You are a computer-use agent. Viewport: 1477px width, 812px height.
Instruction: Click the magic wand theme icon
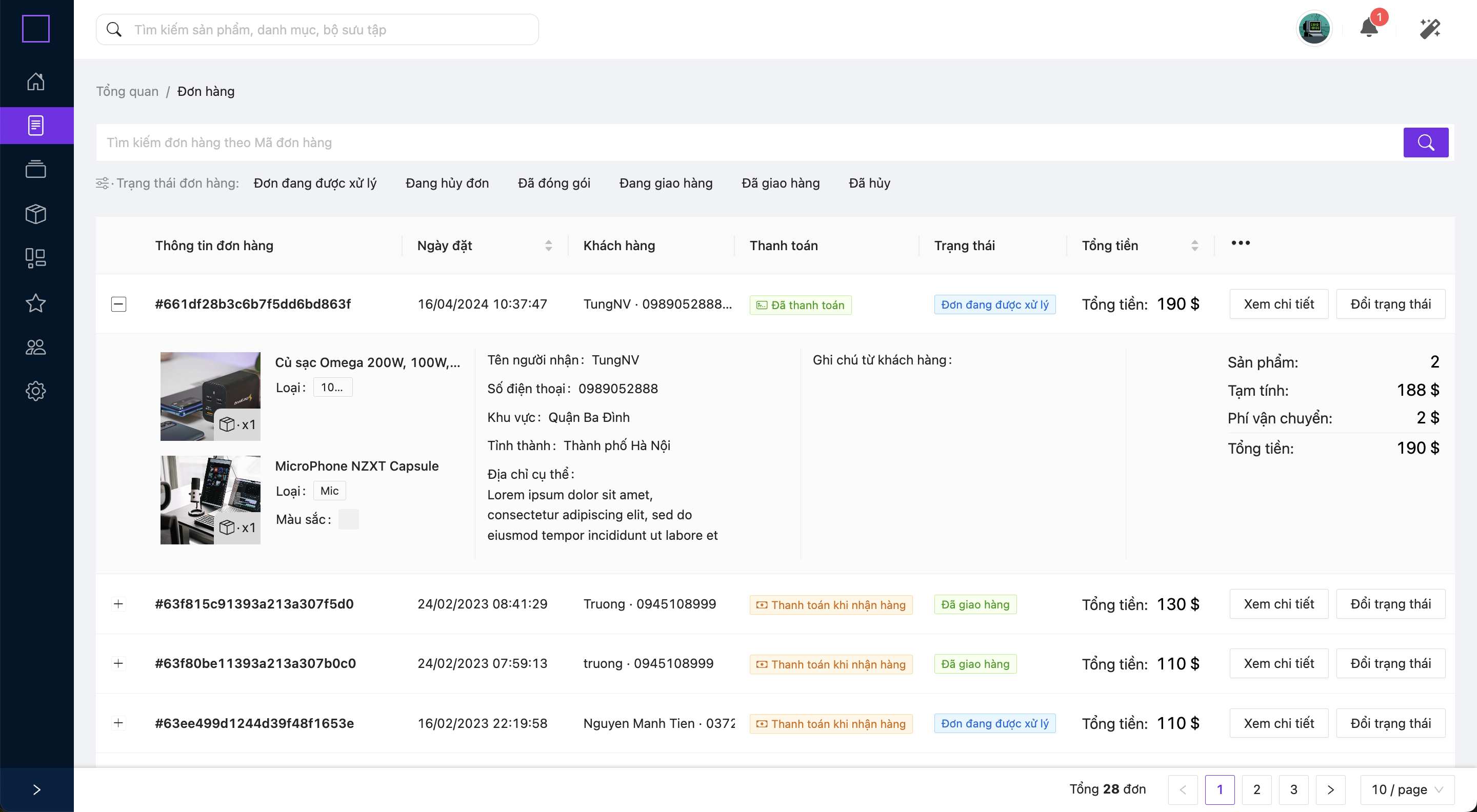coord(1429,29)
